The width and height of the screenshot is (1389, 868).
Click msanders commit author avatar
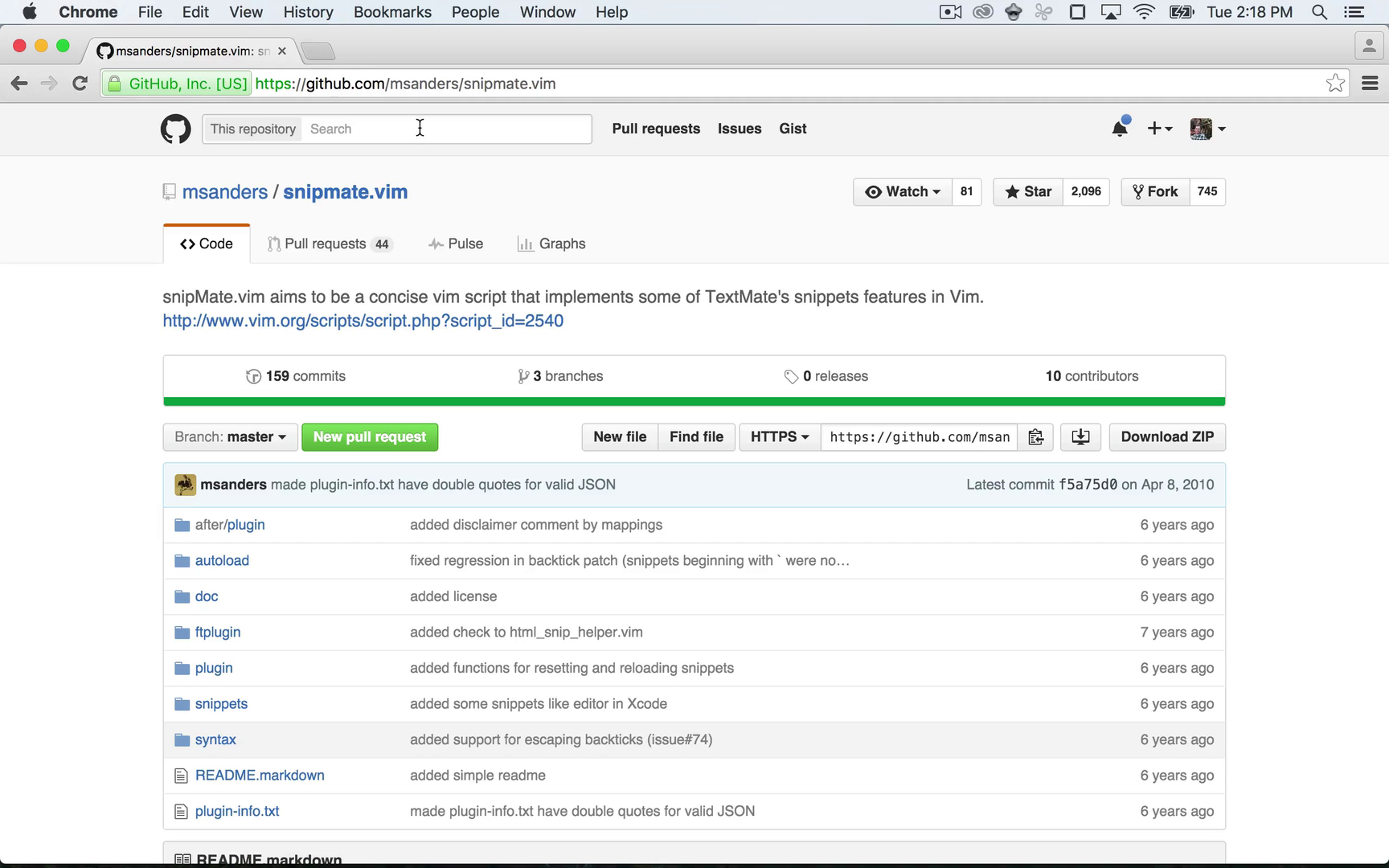(185, 485)
